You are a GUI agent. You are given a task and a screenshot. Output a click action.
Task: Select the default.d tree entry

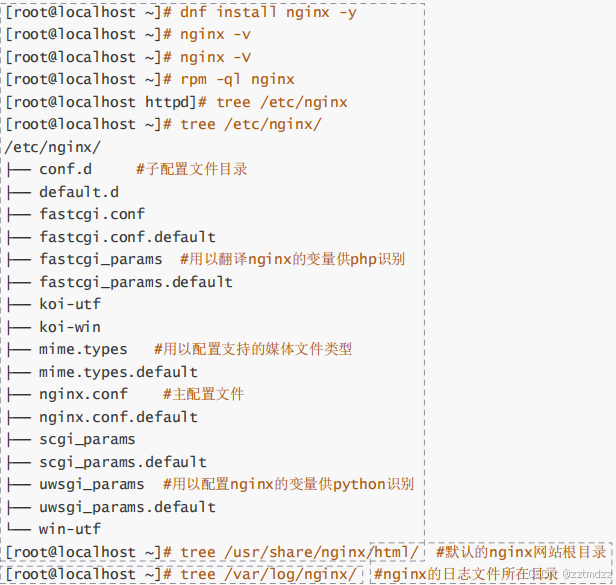point(79,192)
